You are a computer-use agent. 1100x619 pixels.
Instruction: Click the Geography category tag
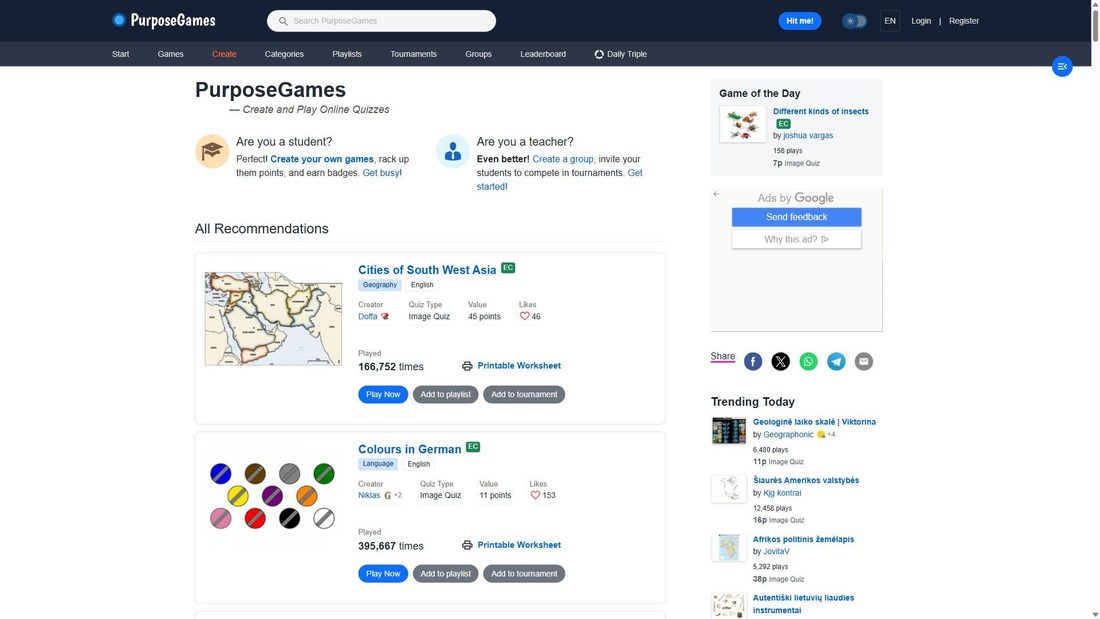click(x=380, y=285)
